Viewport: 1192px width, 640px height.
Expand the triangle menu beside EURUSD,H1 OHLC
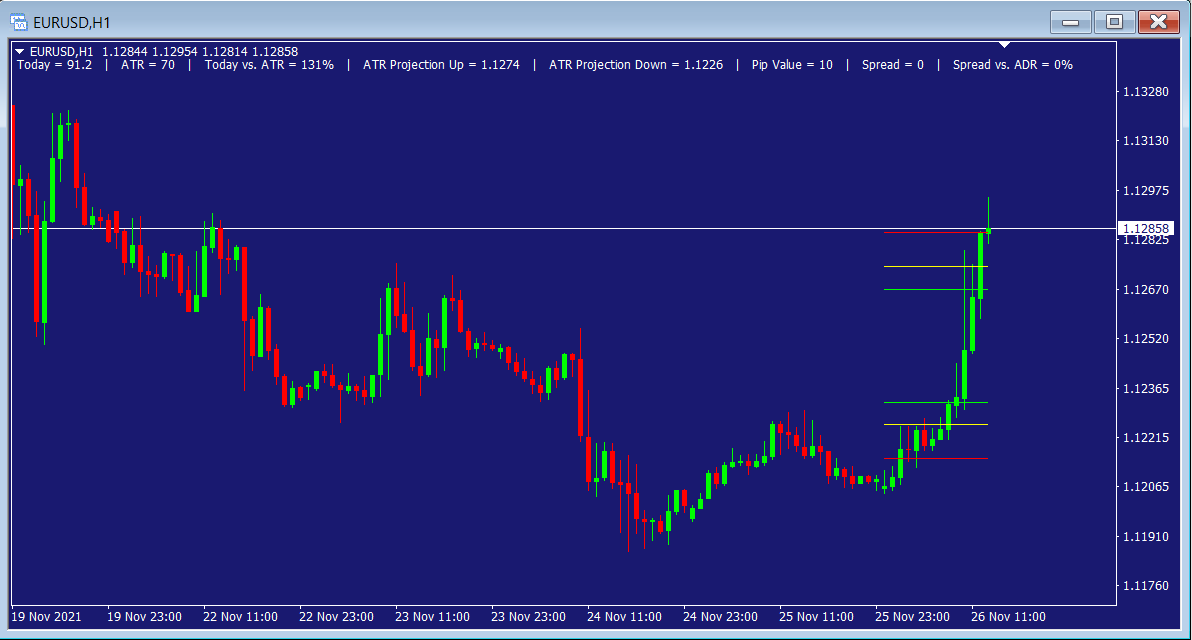(21, 51)
